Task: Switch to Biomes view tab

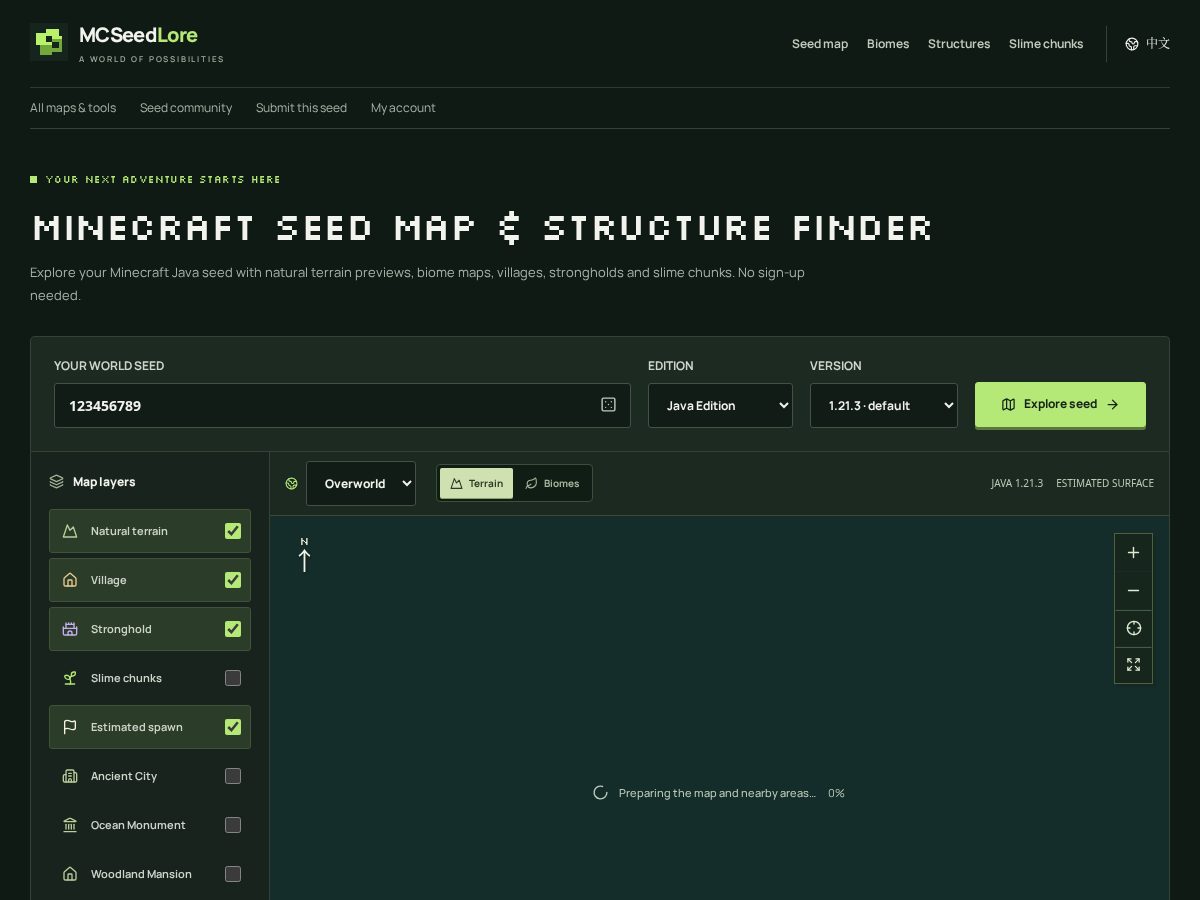Action: (552, 483)
